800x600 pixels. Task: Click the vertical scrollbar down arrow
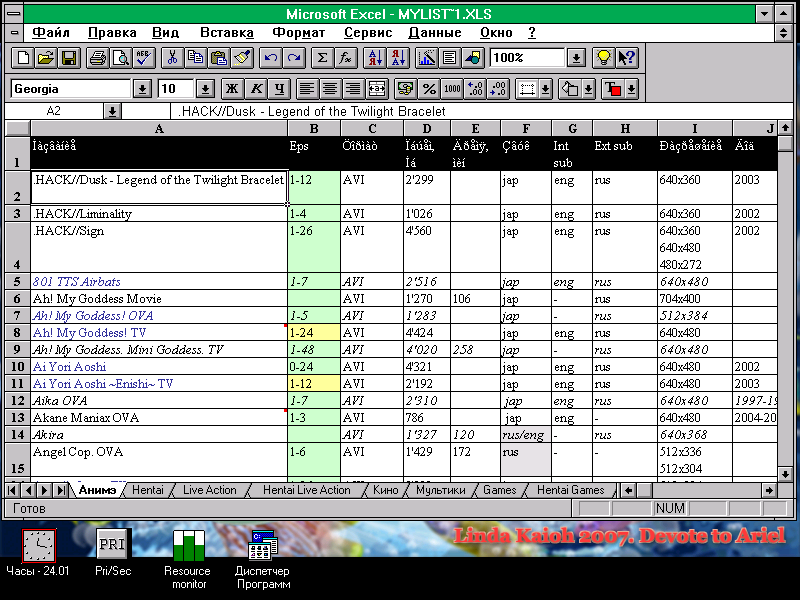(786, 474)
